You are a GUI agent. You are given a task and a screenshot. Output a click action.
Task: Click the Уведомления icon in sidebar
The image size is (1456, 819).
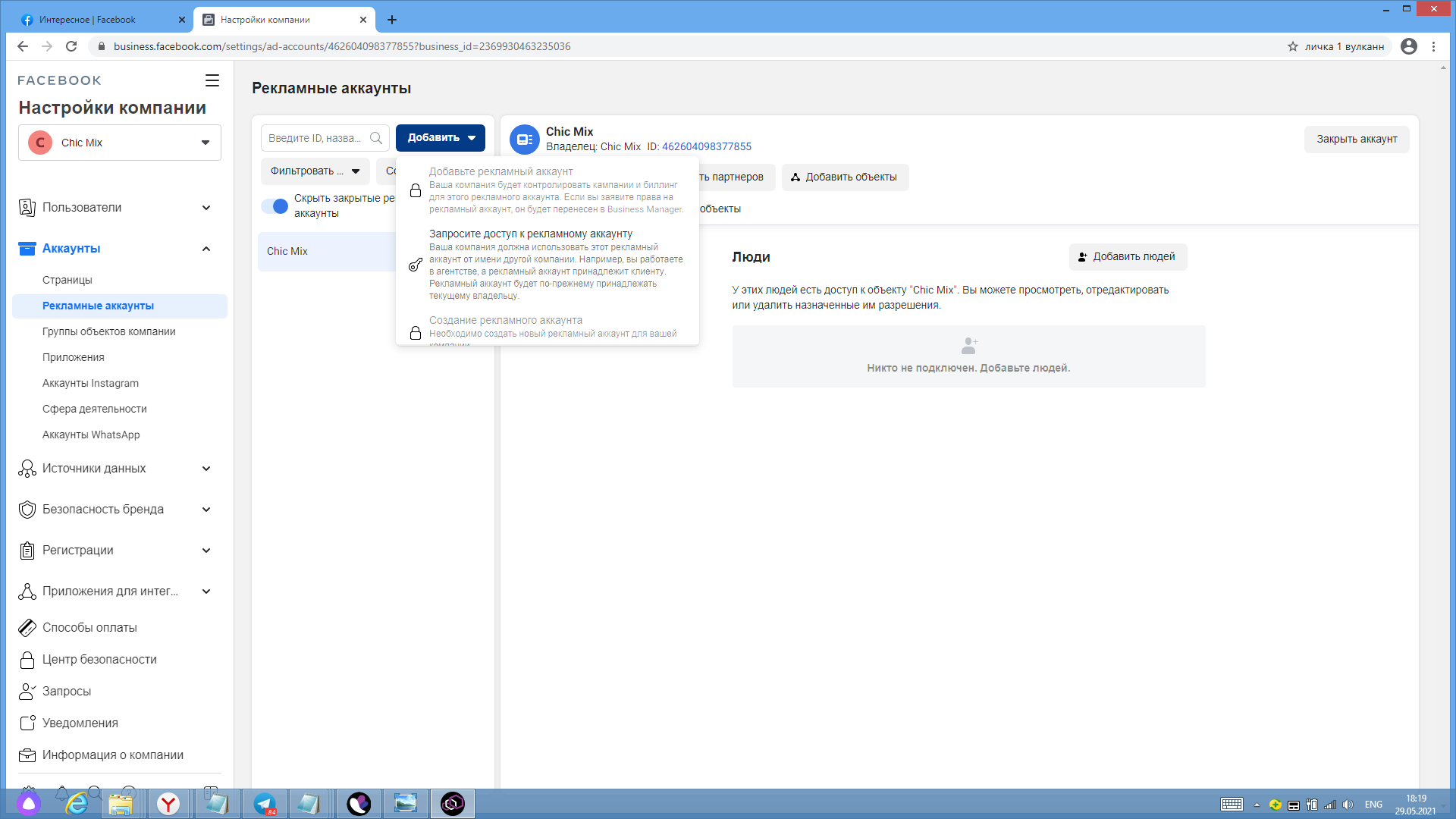[27, 723]
